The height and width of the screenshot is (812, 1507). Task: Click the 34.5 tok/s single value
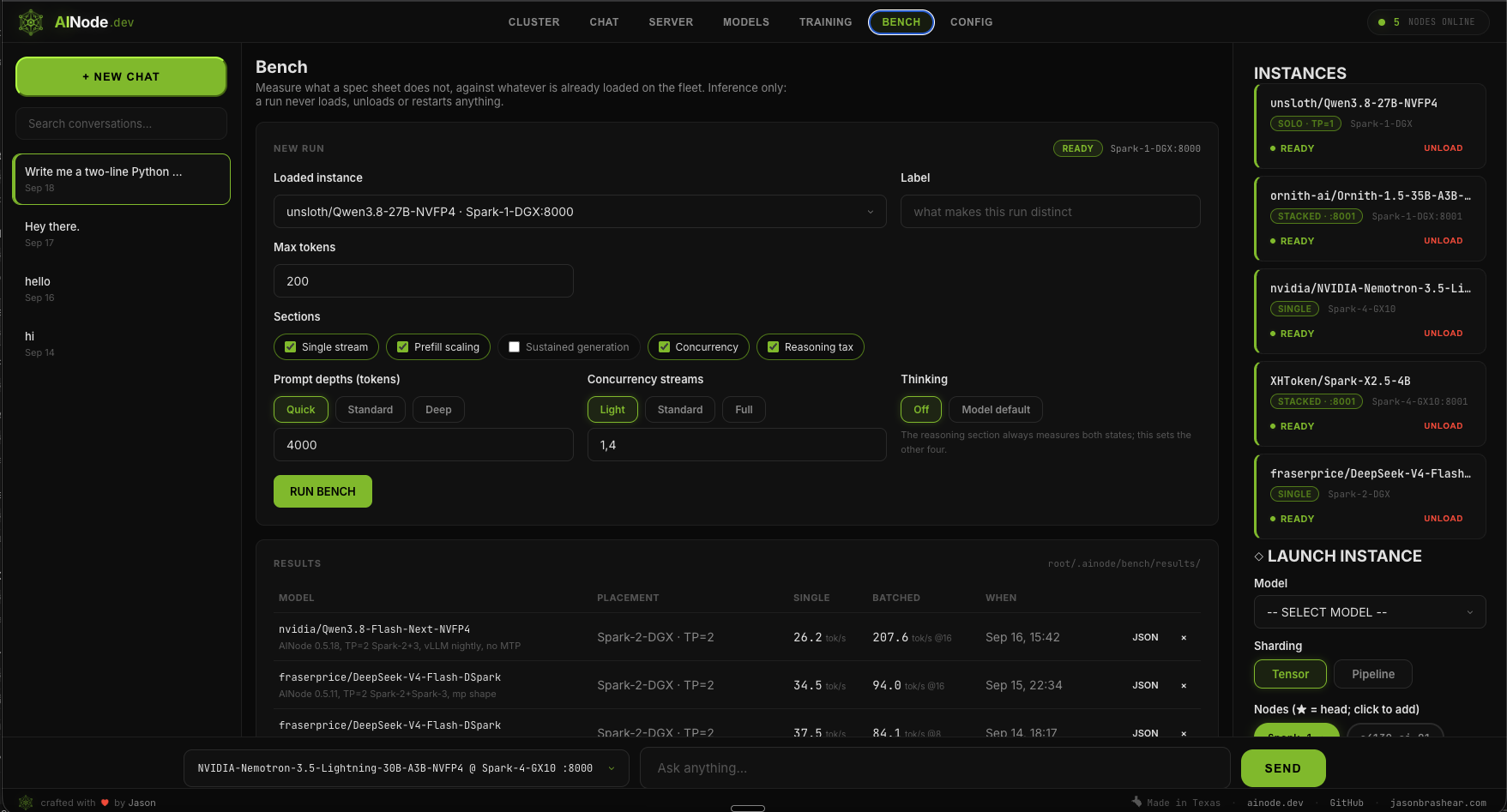[x=819, y=685]
